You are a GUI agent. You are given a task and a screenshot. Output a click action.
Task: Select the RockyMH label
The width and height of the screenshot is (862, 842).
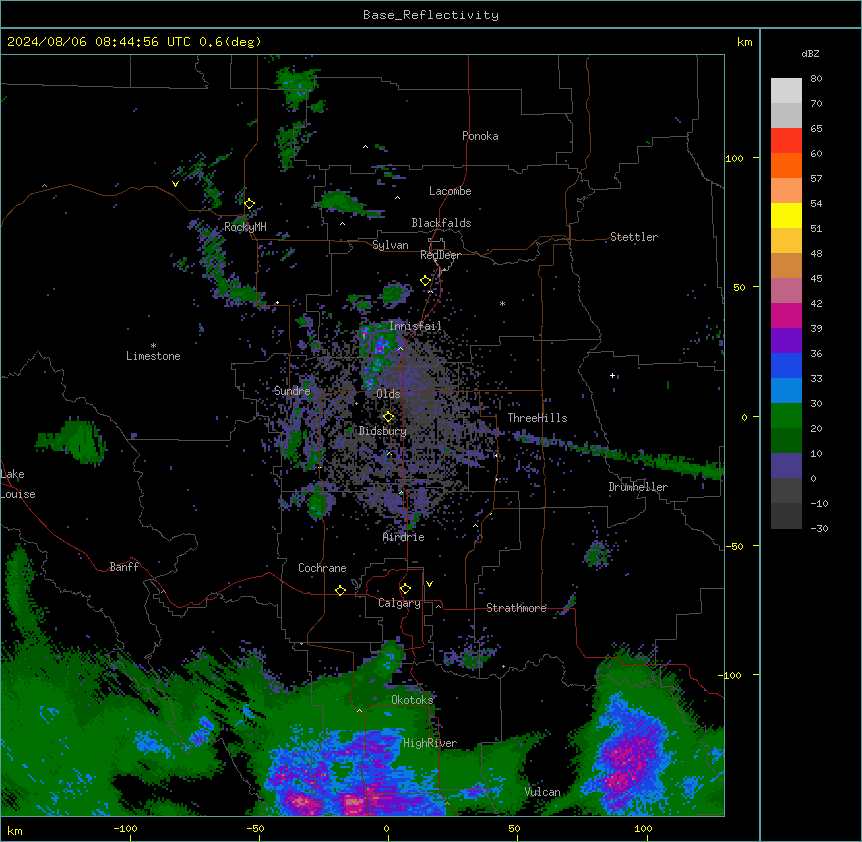pos(245,227)
